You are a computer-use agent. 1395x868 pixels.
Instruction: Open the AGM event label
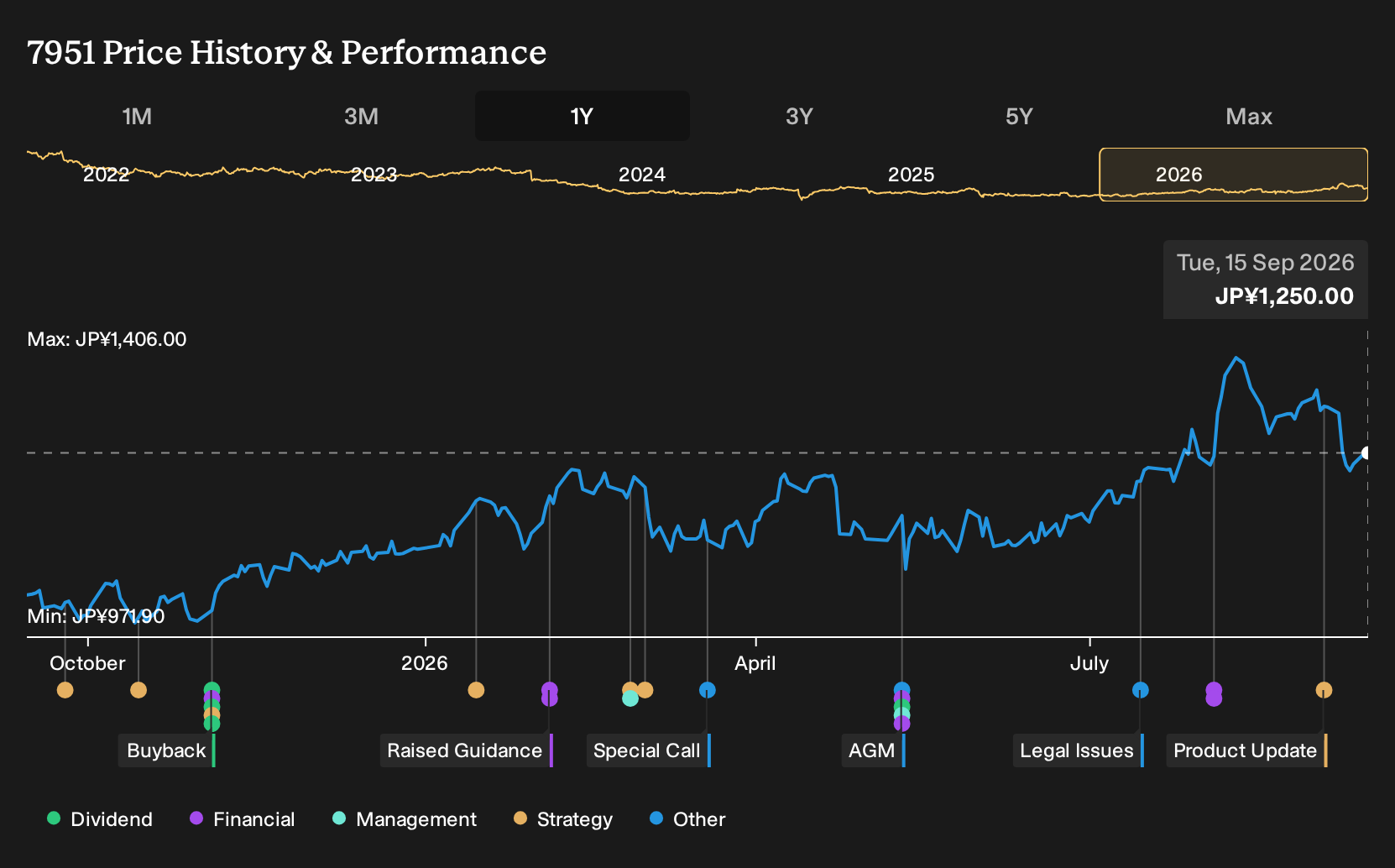(873, 750)
